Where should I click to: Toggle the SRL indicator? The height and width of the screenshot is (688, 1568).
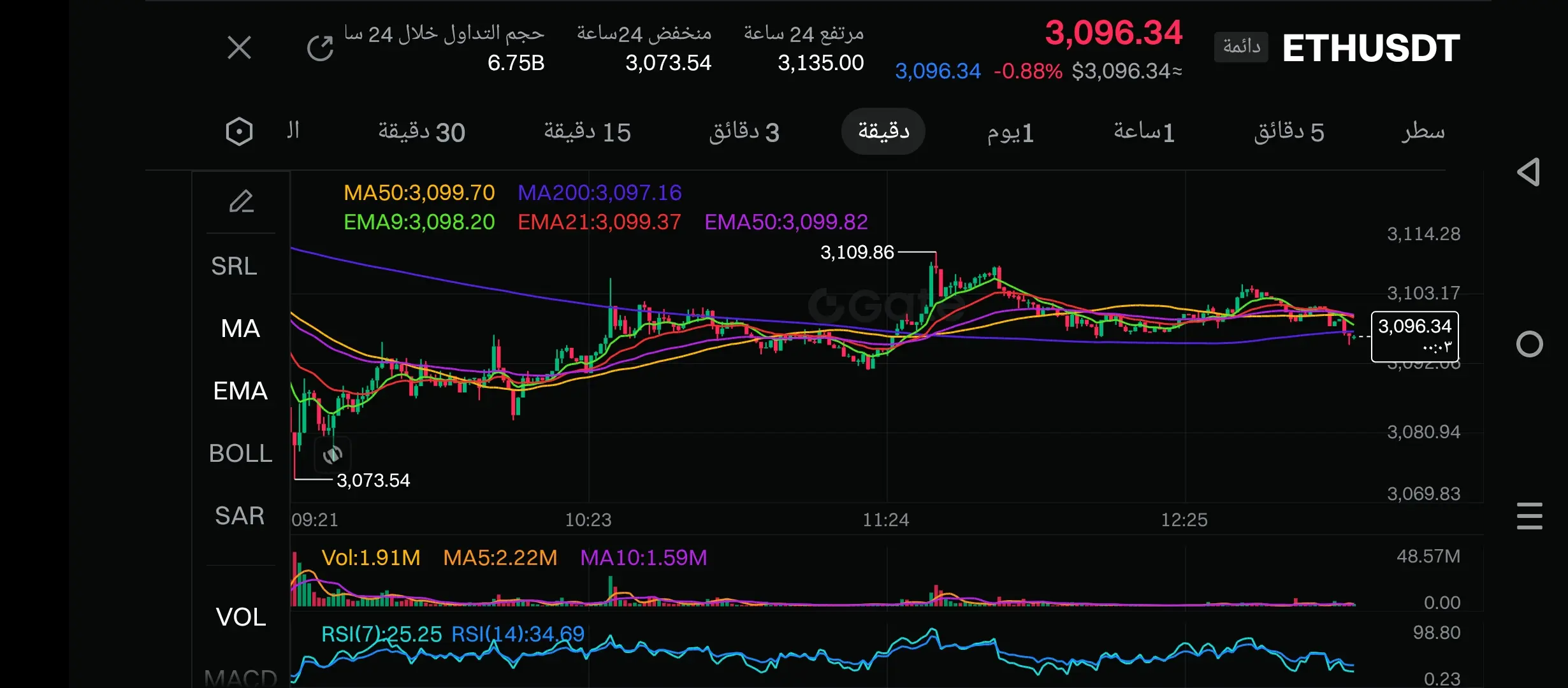tap(235, 266)
